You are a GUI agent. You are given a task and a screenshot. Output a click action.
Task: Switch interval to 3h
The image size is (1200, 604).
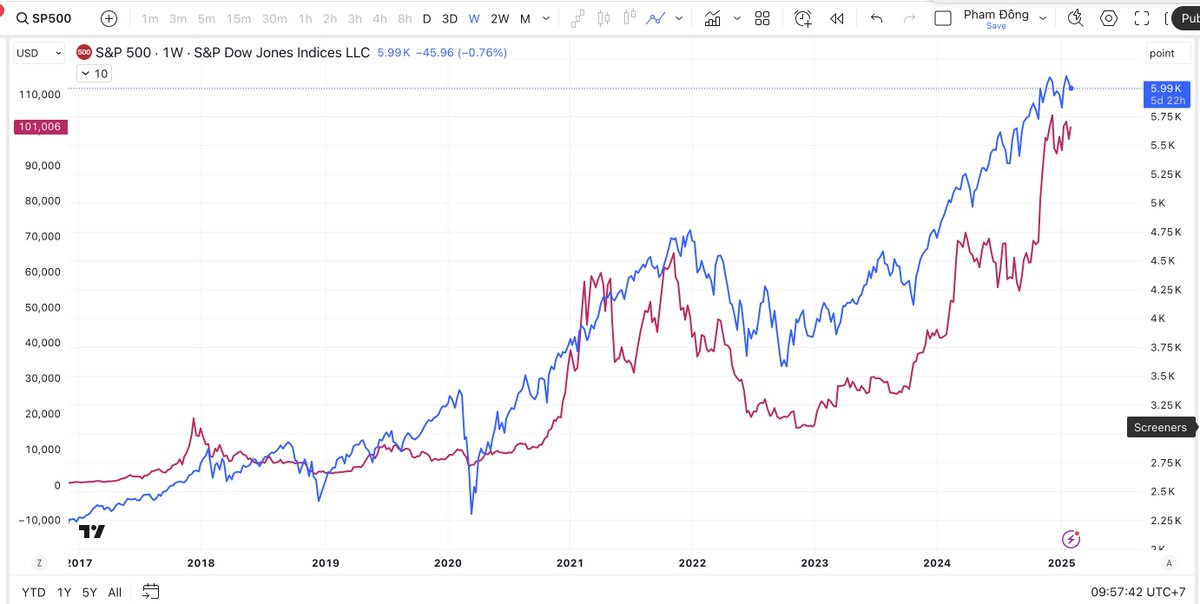pos(355,18)
